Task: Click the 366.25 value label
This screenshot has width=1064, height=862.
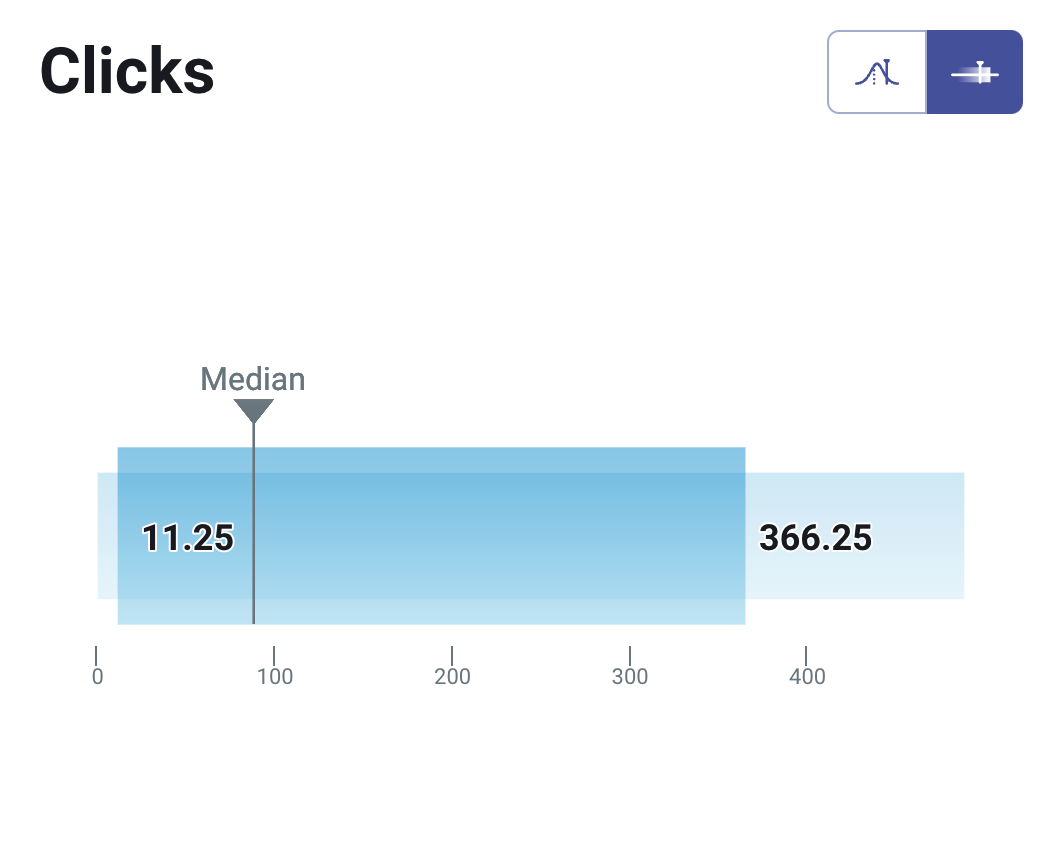Action: click(817, 537)
